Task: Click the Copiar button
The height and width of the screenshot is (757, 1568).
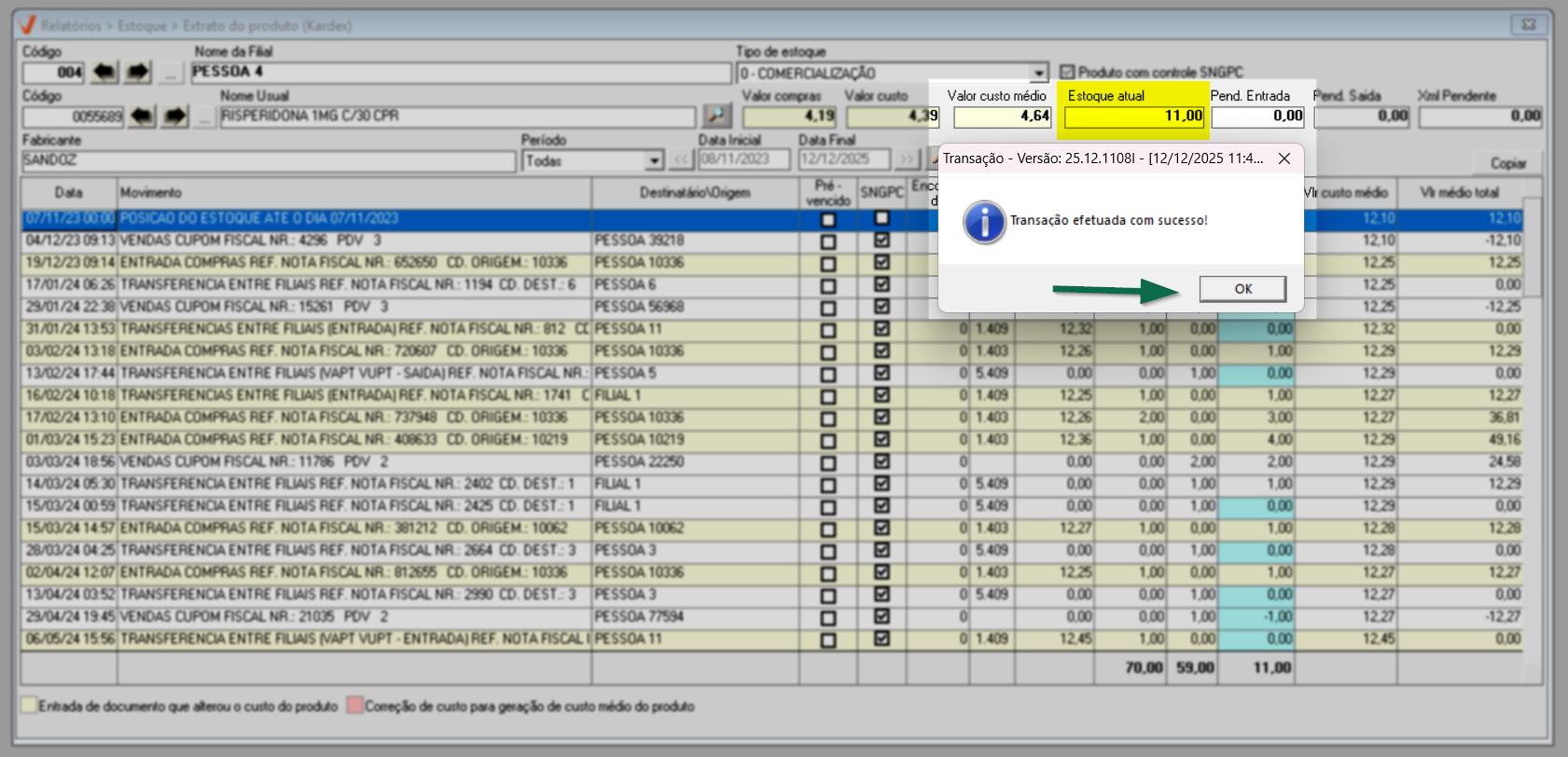Action: [x=1507, y=163]
